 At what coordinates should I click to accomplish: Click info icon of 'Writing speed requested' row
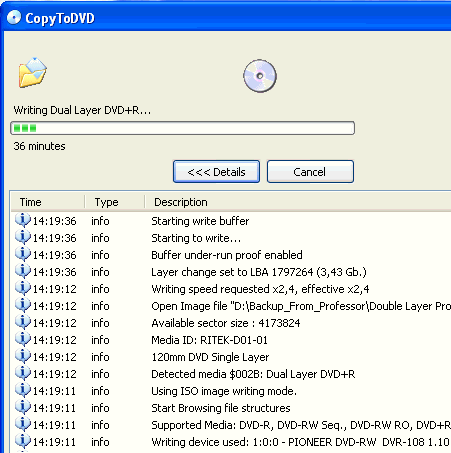click(23, 288)
